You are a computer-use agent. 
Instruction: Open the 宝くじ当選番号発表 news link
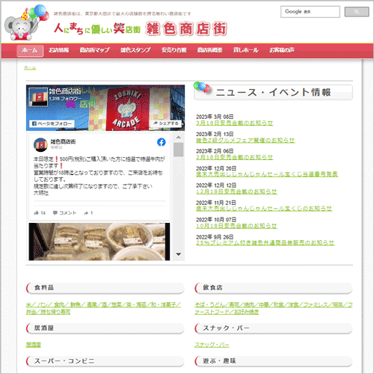click(x=267, y=174)
